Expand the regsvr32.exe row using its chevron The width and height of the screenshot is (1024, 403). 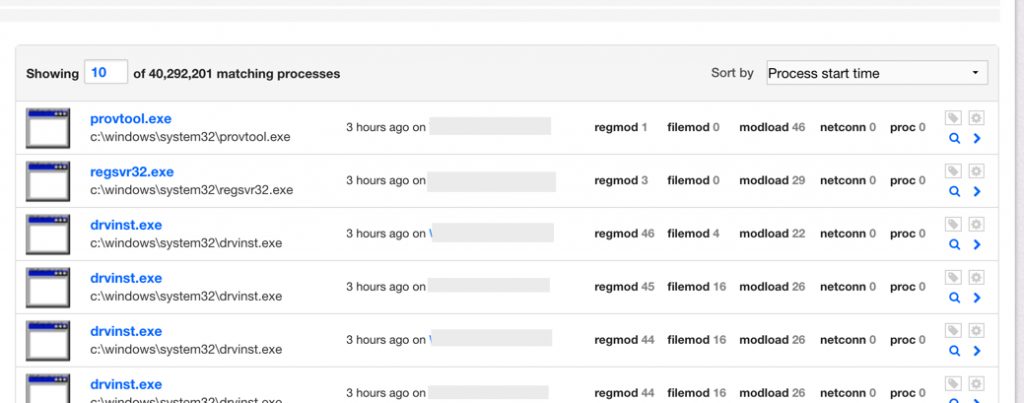(x=977, y=191)
